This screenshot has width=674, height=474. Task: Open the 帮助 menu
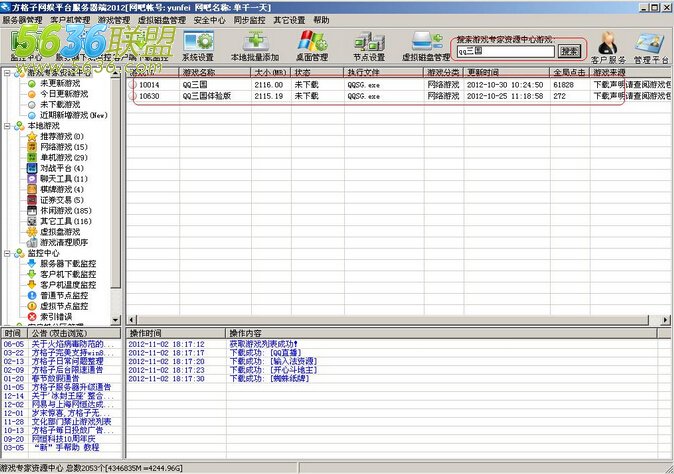(321, 20)
